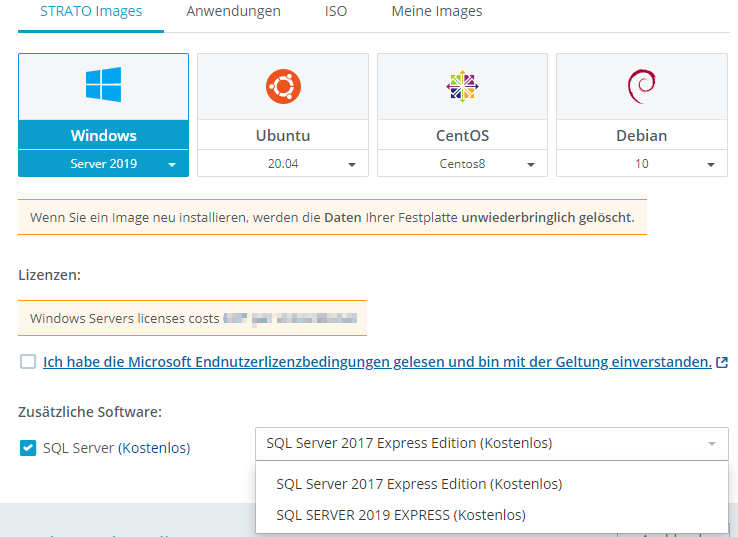Collapse the SQL Server edition combo box
This screenshot has width=738, height=537.
492,443
